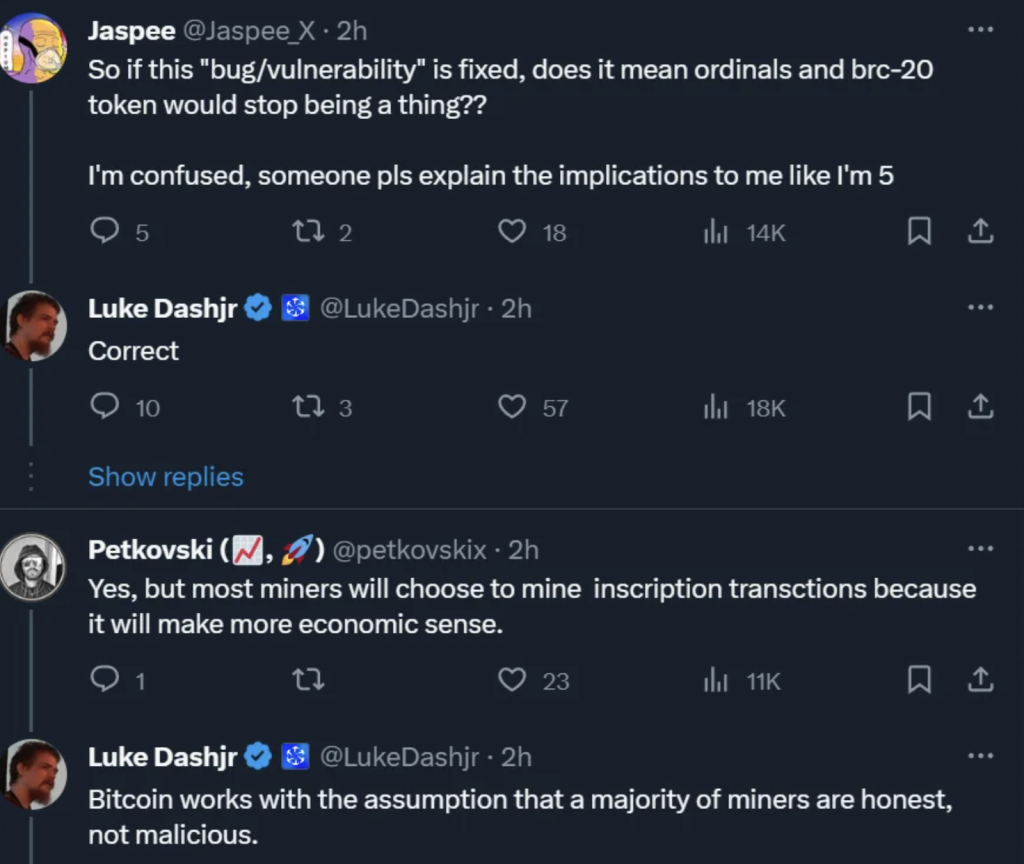Like Jaspee's tweet with heart icon
This screenshot has height=864, width=1024.
(512, 231)
